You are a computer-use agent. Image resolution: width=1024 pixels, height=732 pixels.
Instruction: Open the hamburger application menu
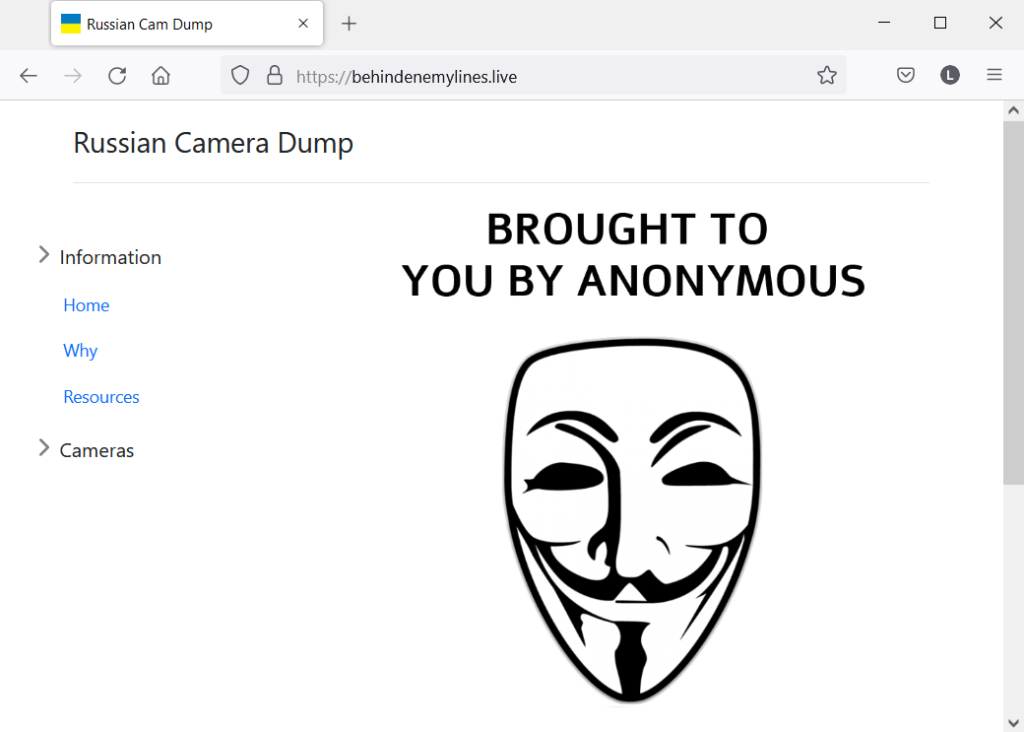pyautogui.click(x=994, y=76)
